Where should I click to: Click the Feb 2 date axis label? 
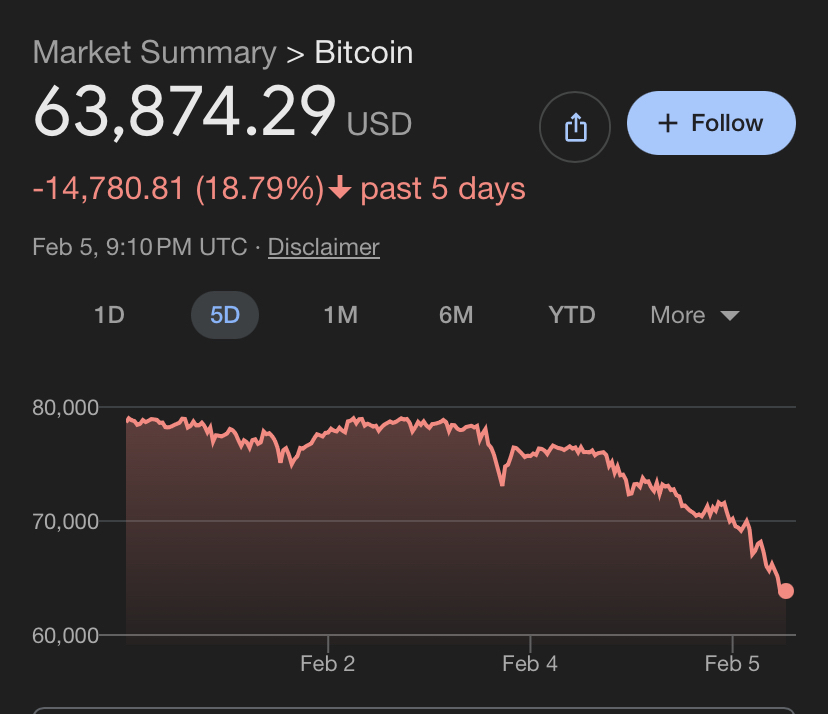click(328, 664)
